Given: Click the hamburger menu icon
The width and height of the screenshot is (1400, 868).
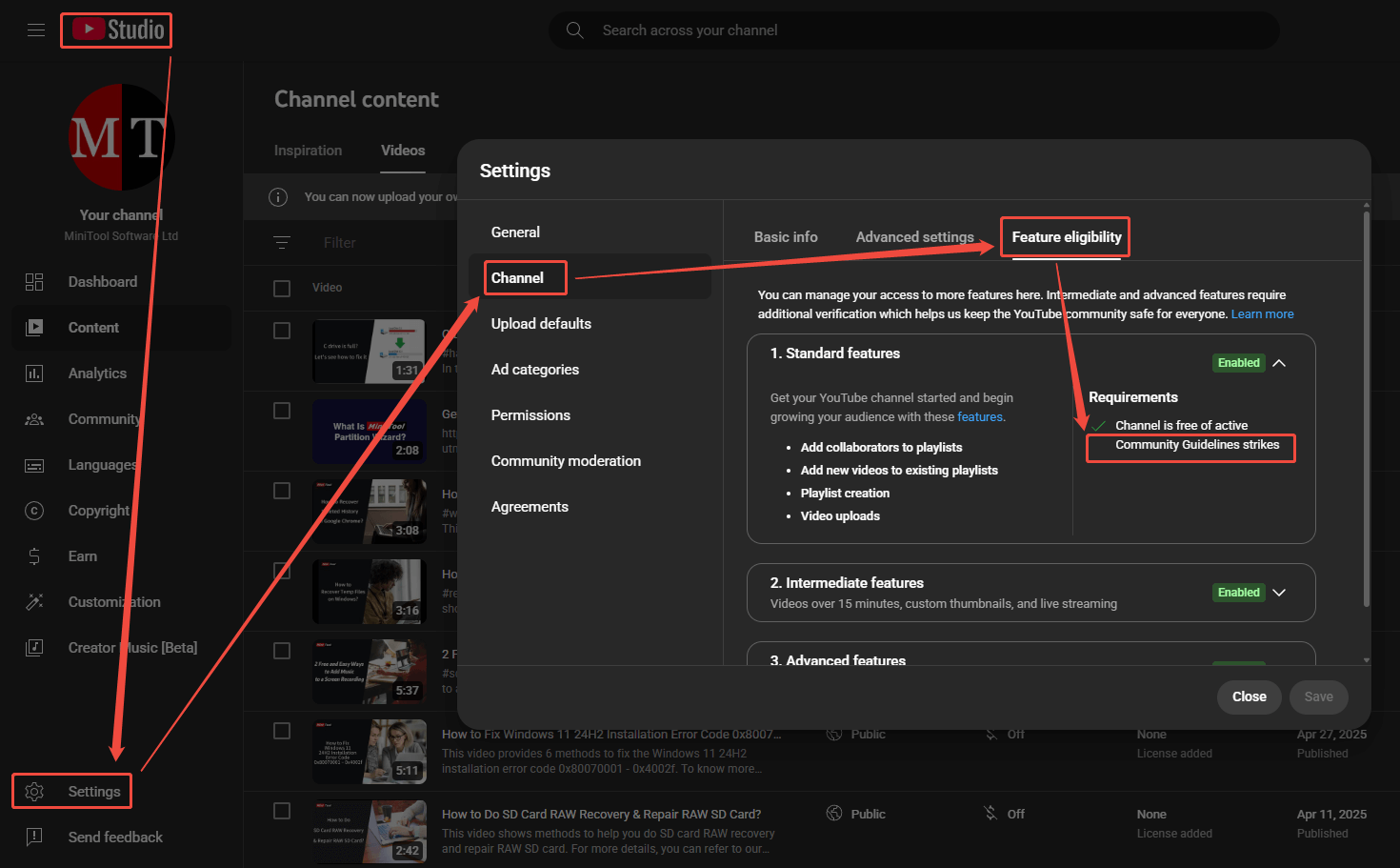Looking at the screenshot, I should click(x=36, y=30).
